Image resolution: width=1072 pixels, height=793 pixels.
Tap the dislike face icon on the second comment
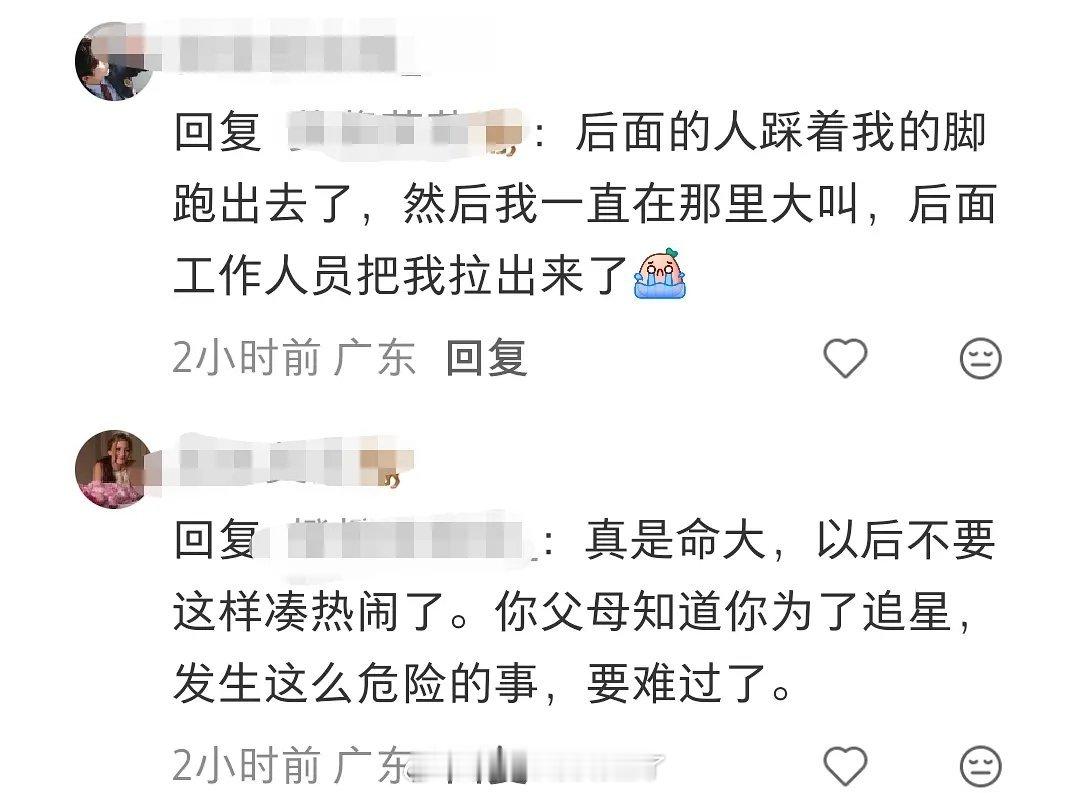tap(980, 765)
